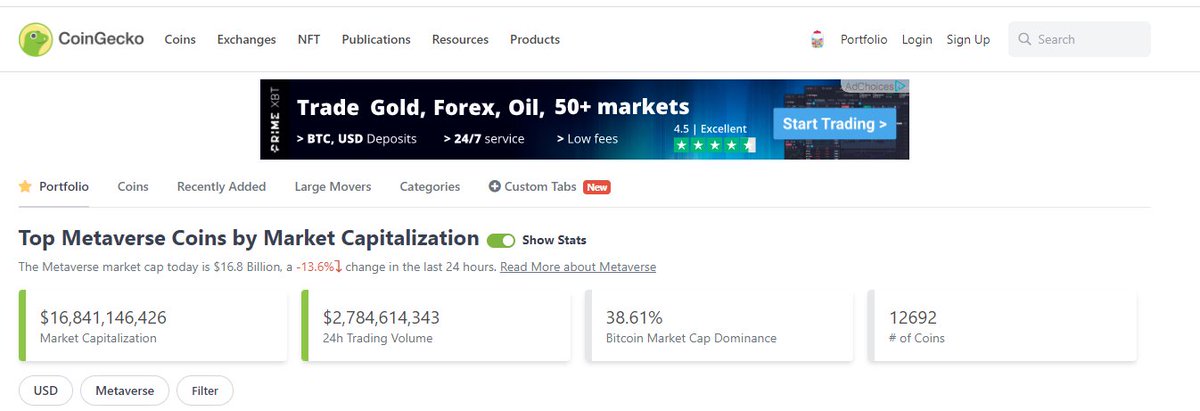Screen dimensions: 1200x411
Task: Open the AdChoices icon on the banner
Action: tap(902, 87)
